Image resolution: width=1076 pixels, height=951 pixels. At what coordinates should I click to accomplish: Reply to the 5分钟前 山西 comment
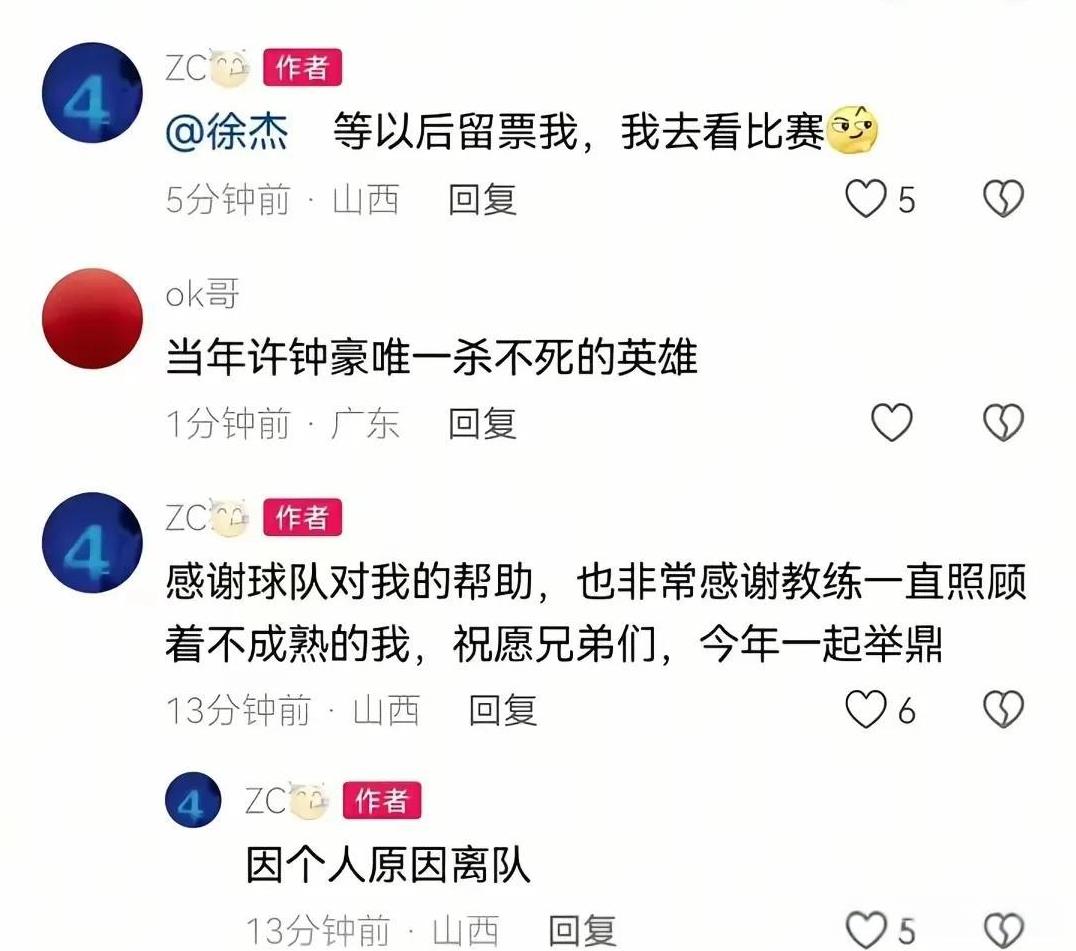[482, 200]
